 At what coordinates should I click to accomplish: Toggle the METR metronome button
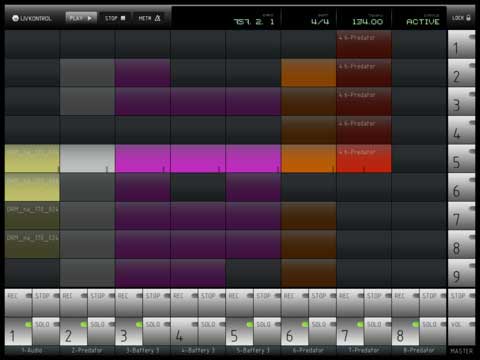pos(149,18)
